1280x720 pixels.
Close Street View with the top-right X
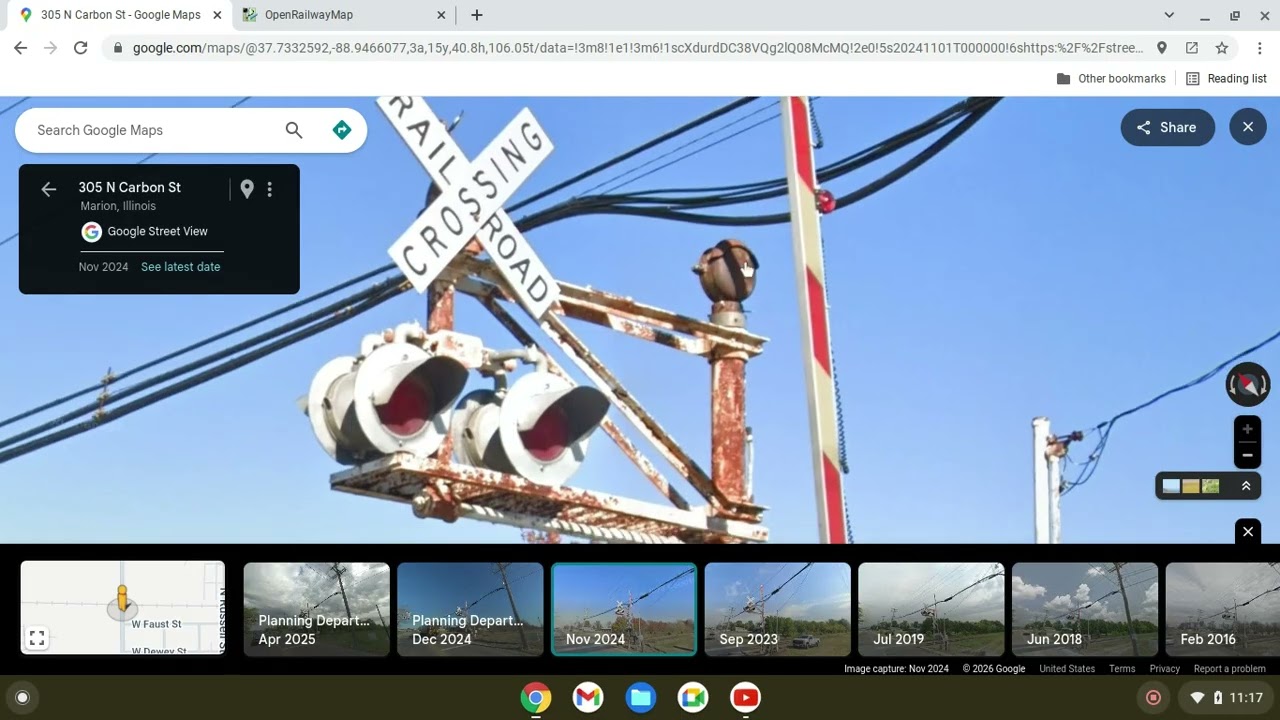(x=1248, y=127)
